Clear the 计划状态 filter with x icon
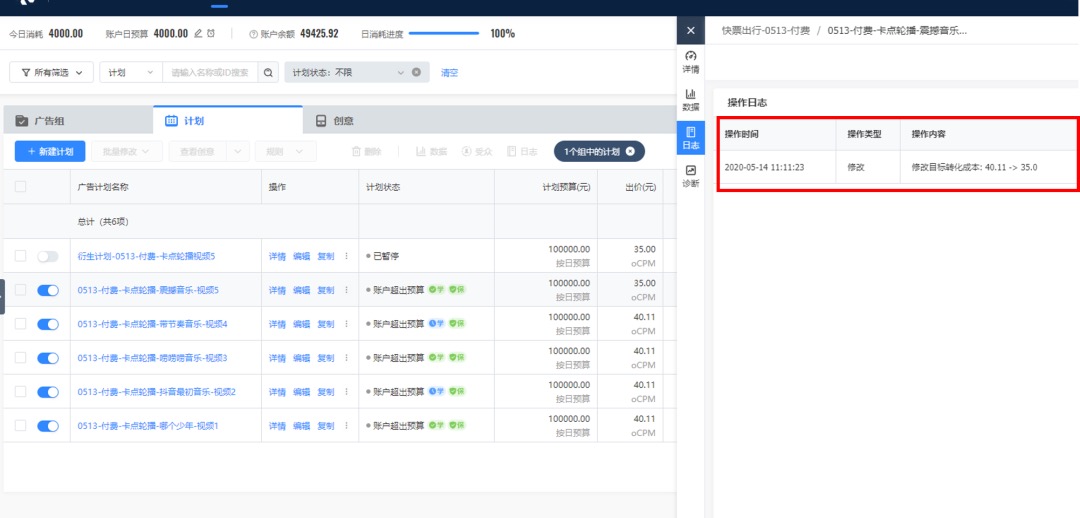Viewport: 1080px width, 518px height. 416,72
